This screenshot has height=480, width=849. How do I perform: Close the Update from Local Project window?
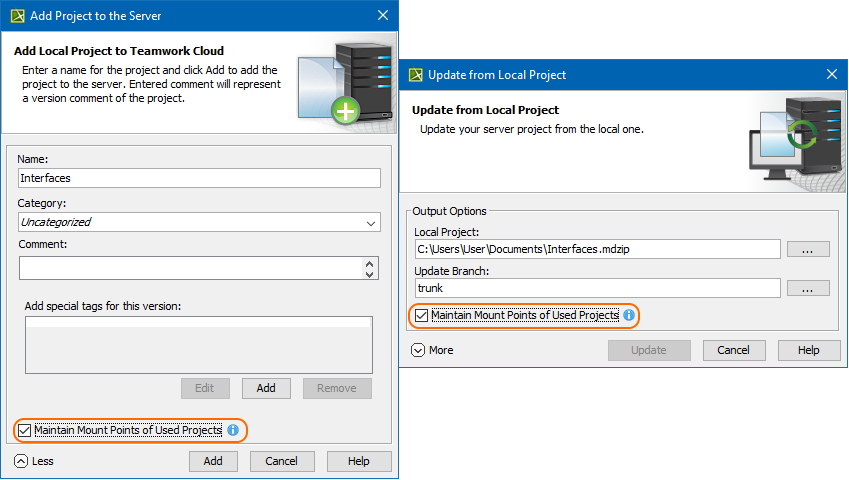pyautogui.click(x=831, y=74)
